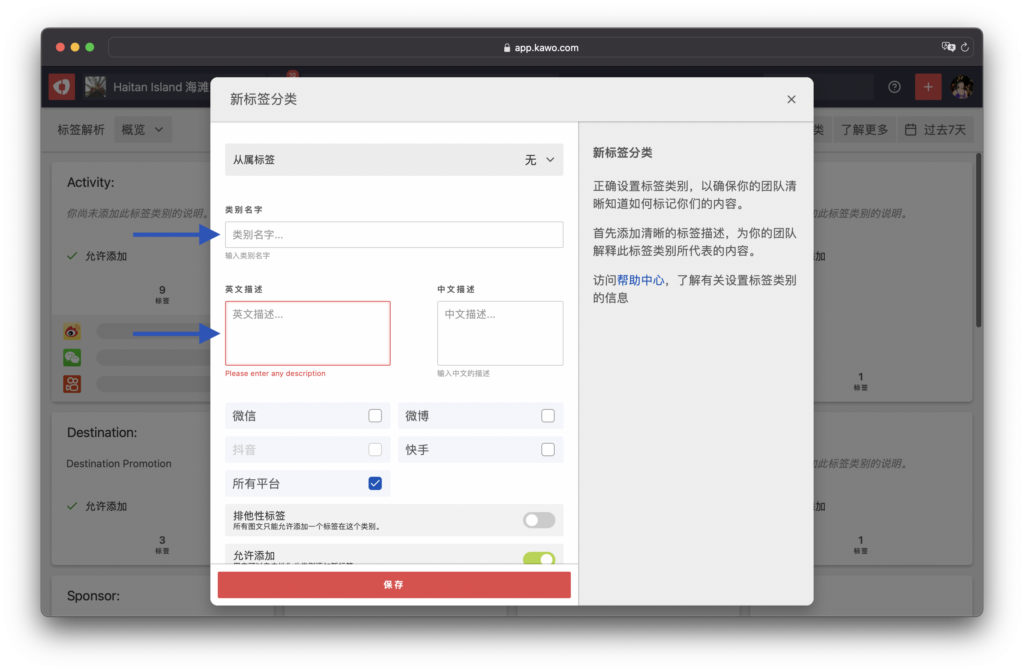Click the Kuaishou platform icon

pyautogui.click(x=72, y=384)
